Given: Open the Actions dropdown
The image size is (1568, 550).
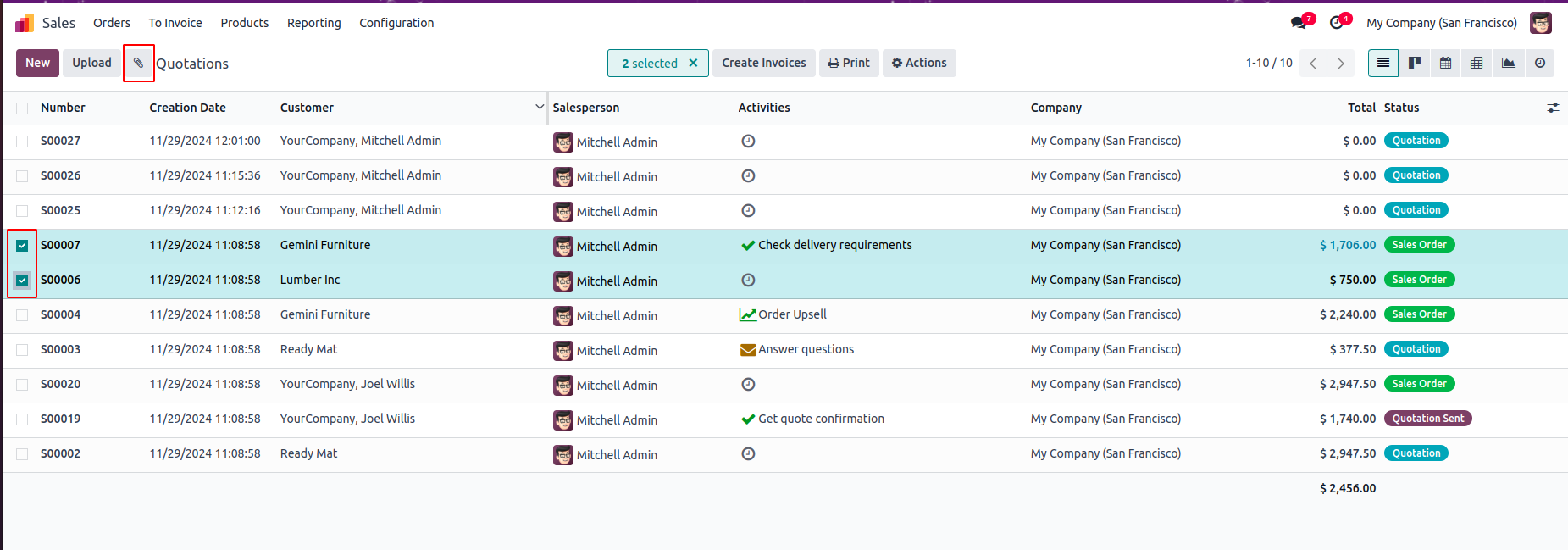Looking at the screenshot, I should coord(919,63).
